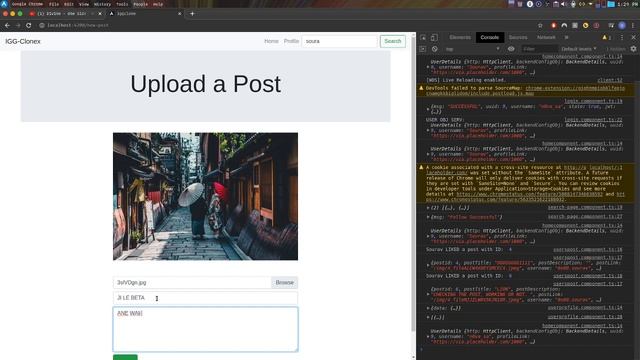
Task: Select the DevTools Console tab
Action: point(490,38)
